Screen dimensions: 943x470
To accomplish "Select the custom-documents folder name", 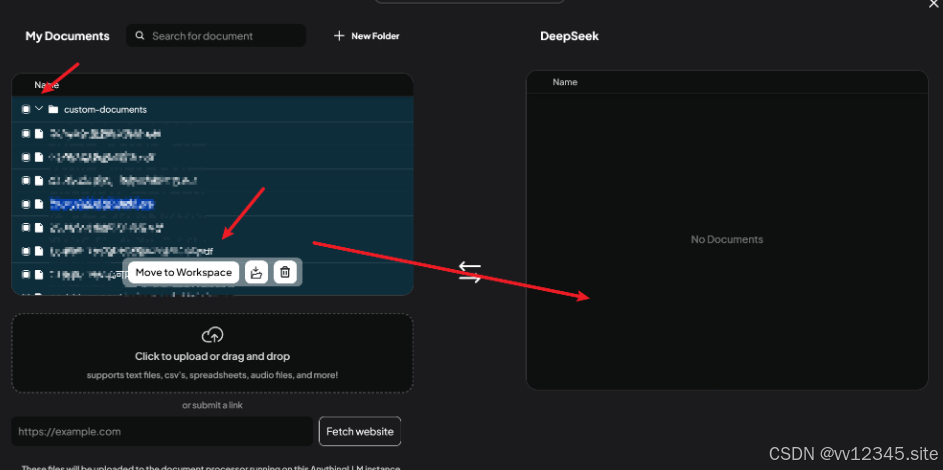I will coord(105,110).
